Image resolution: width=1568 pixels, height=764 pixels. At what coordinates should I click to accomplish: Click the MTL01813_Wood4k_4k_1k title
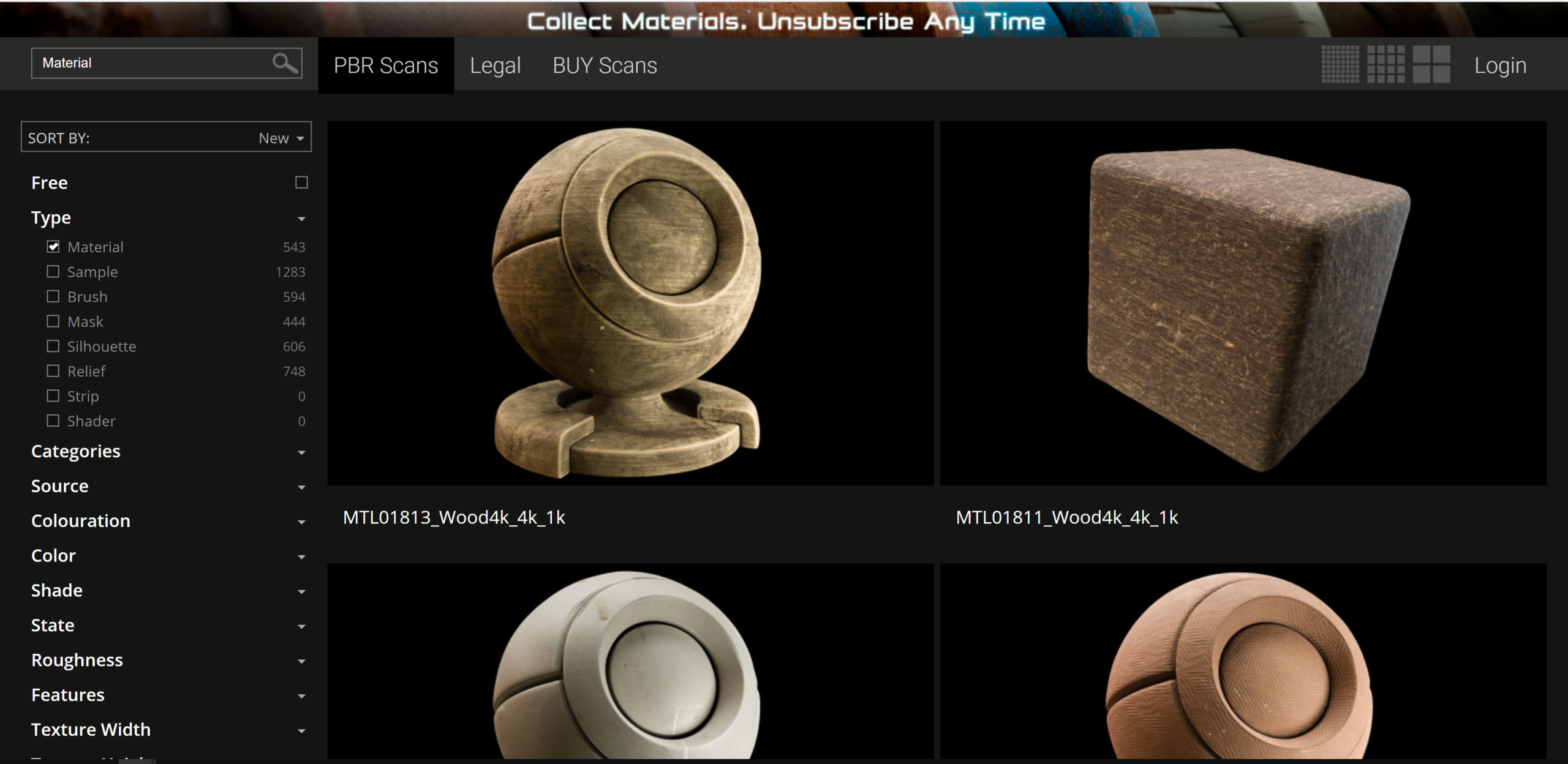tap(454, 518)
